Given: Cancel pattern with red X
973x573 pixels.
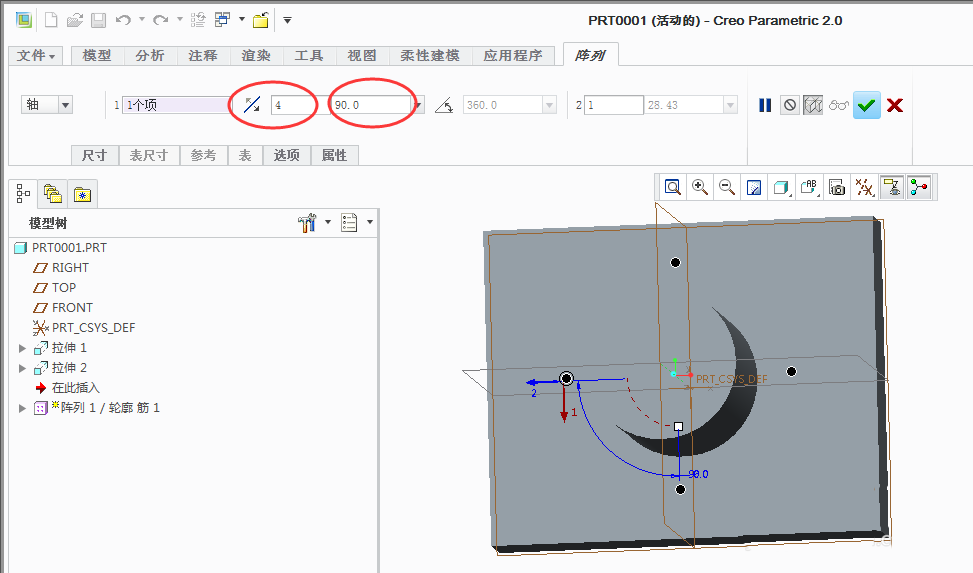Looking at the screenshot, I should tap(895, 105).
